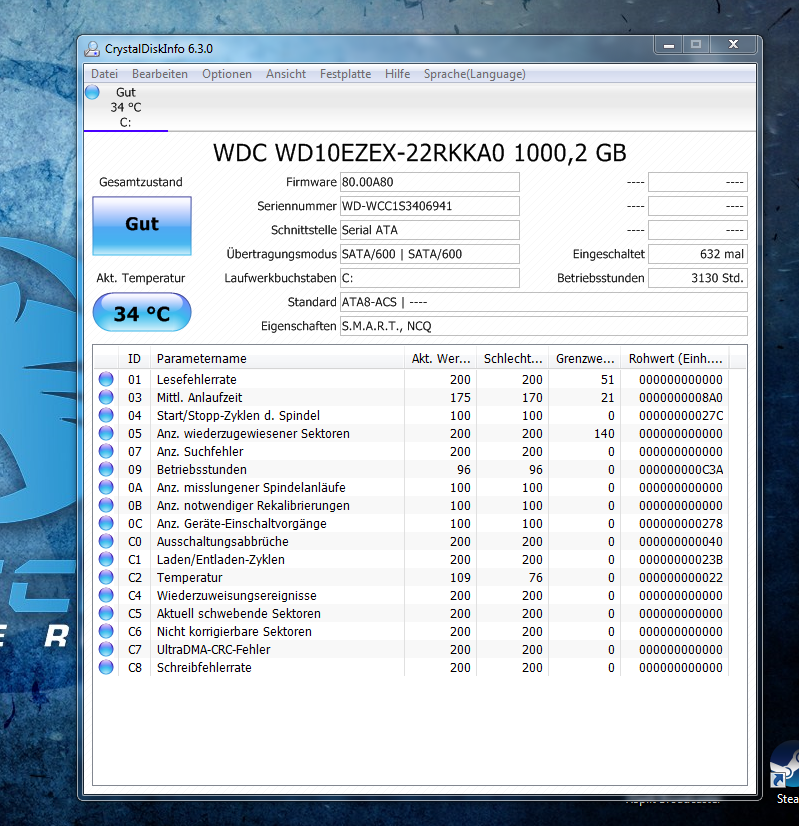
Task: Click status icon for Geräte-Einschaltvorgänge row
Action: pyautogui.click(x=106, y=523)
